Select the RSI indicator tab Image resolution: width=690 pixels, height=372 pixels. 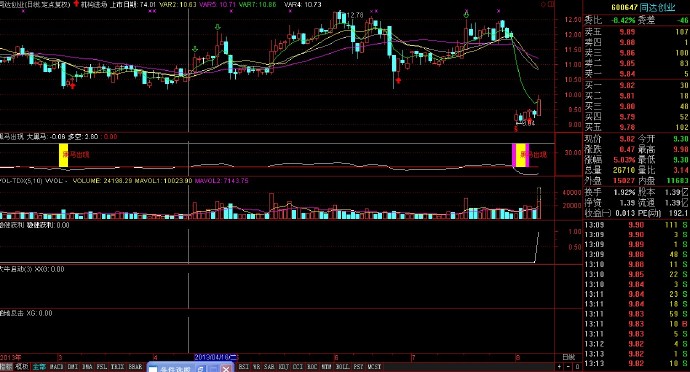click(243, 367)
